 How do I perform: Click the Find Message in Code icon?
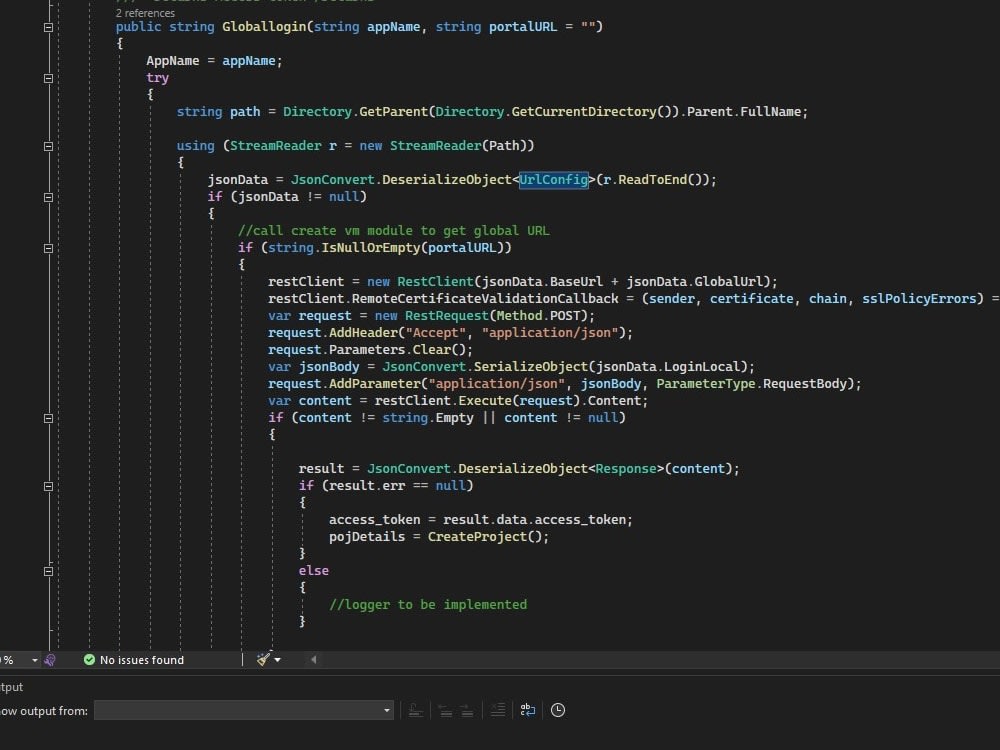point(416,710)
